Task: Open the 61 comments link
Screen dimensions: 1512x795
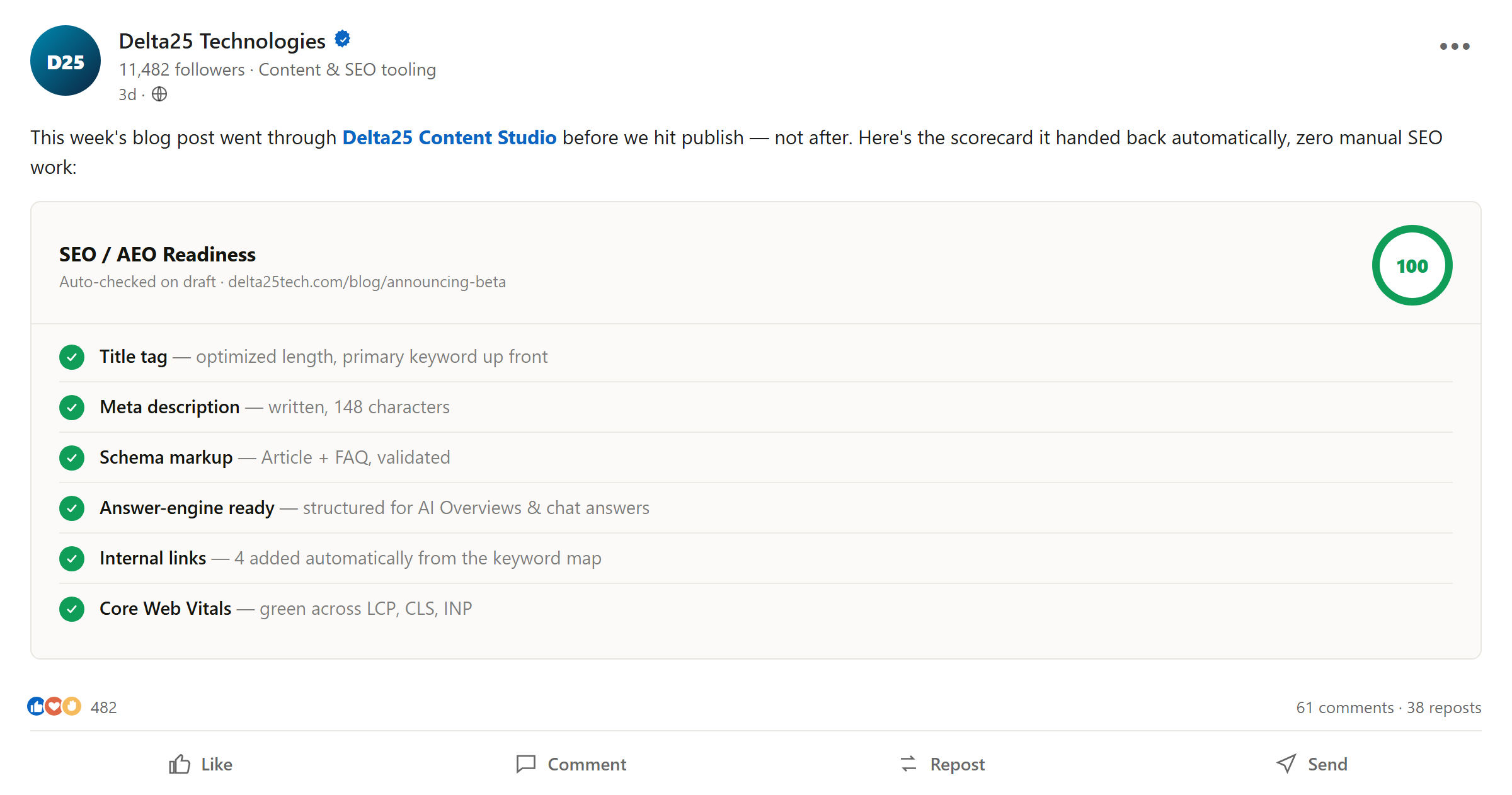Action: 1344,707
